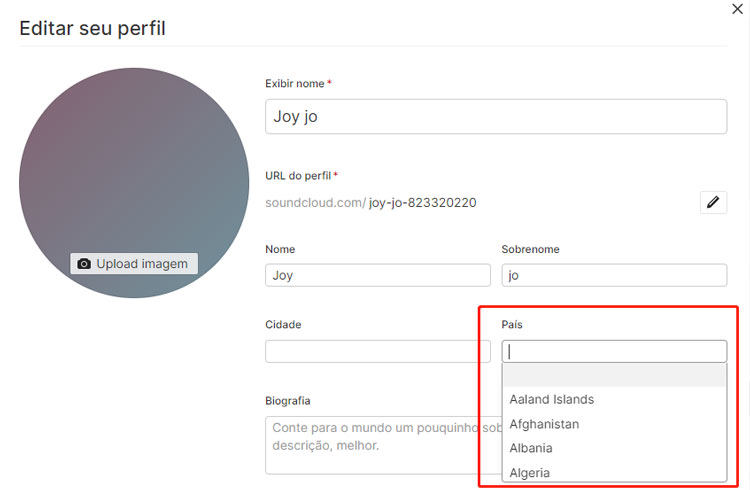750x490 pixels.
Task: Close the Editar seu perfil dialog
Action: tap(738, 9)
